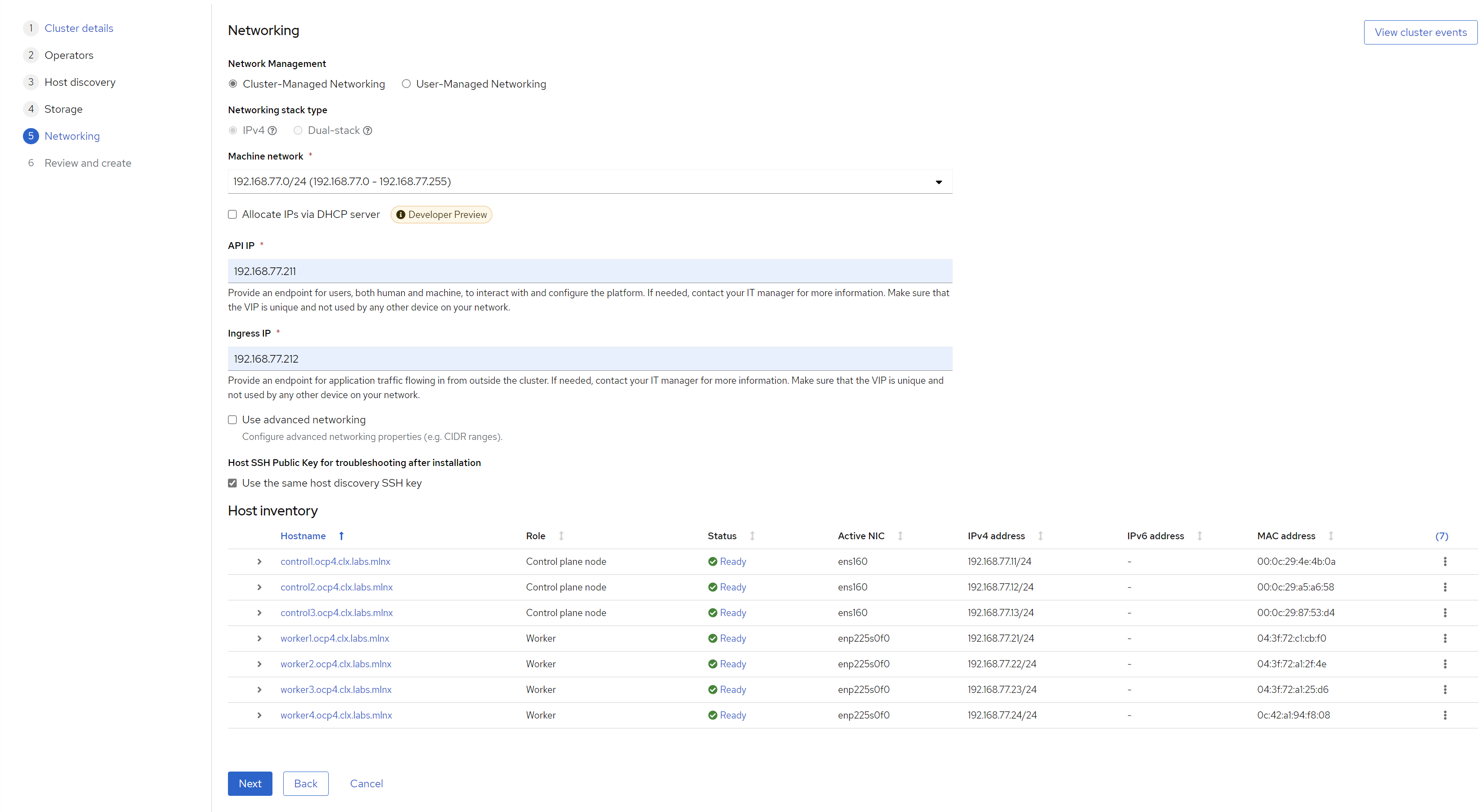Expand row for control1.ocp4.clx.labs.mlnx
This screenshot has height=812, width=1481.
tap(259, 561)
